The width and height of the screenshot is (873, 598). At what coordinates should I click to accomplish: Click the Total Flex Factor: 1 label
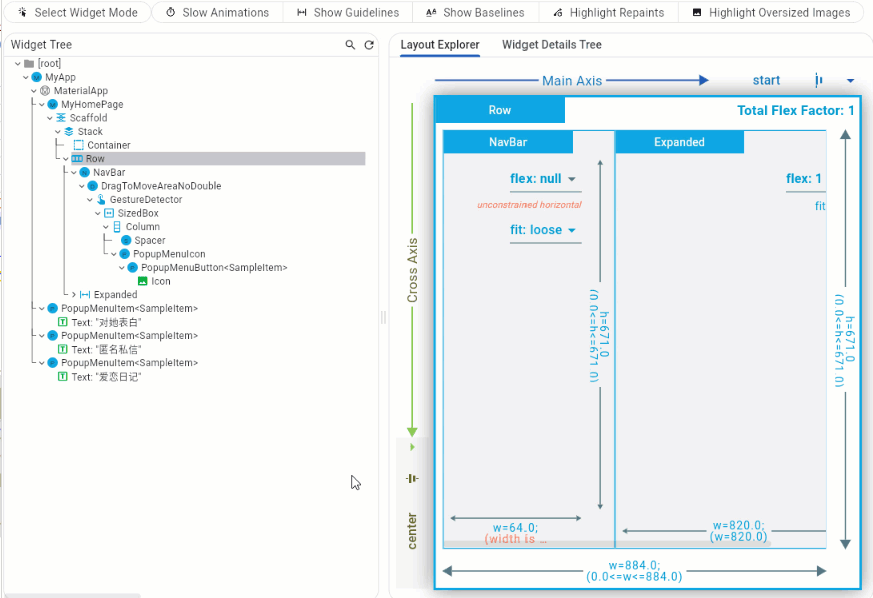(x=795, y=111)
